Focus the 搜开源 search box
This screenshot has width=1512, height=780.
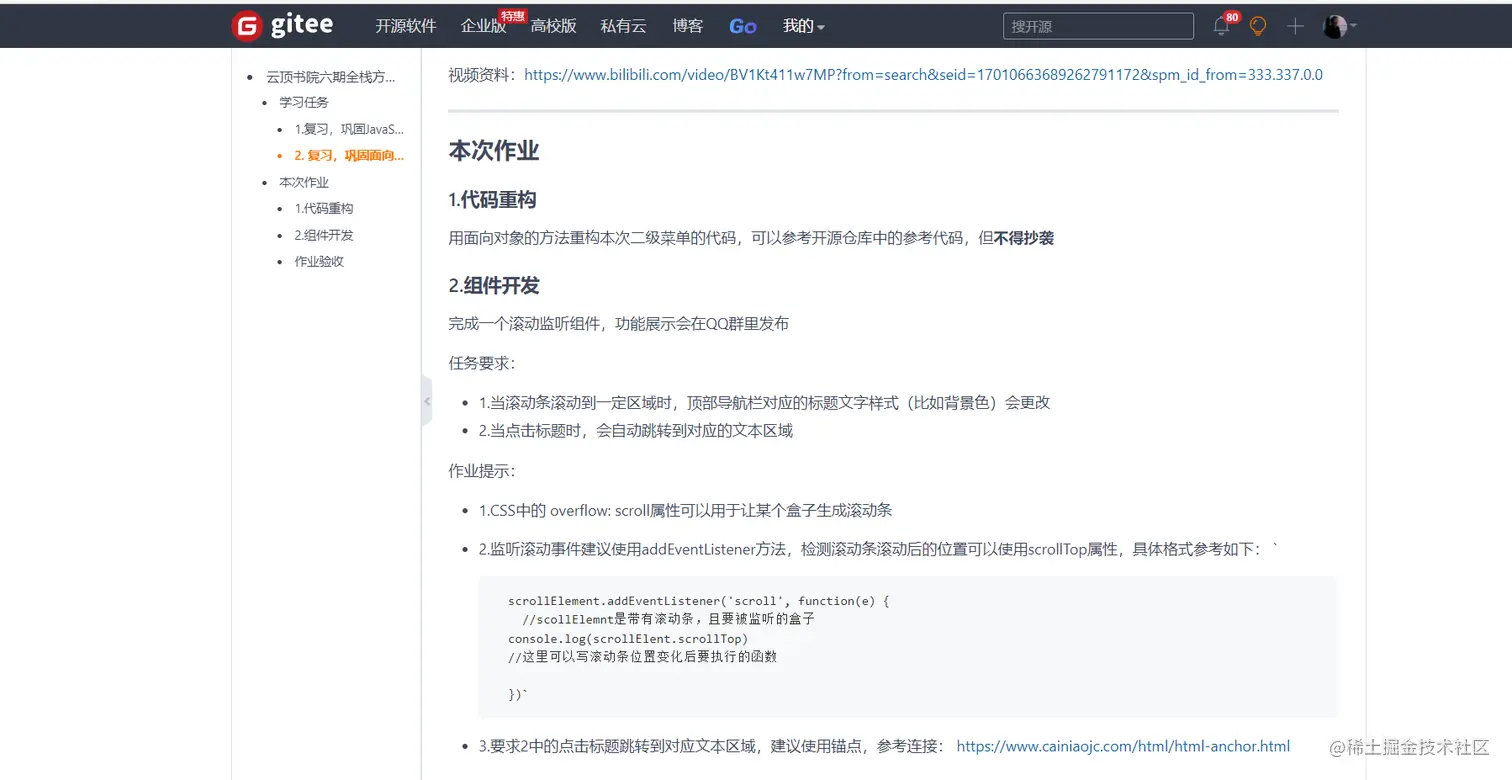click(1098, 27)
